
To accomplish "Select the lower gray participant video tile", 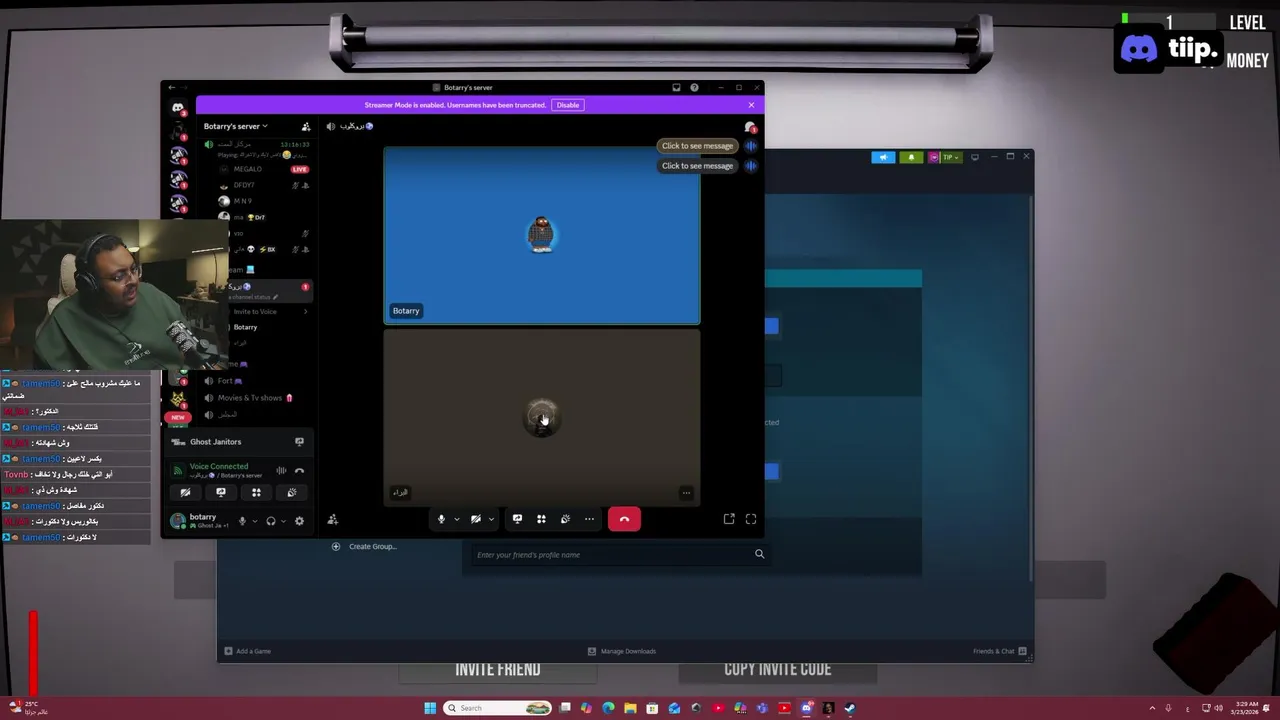I will (542, 417).
